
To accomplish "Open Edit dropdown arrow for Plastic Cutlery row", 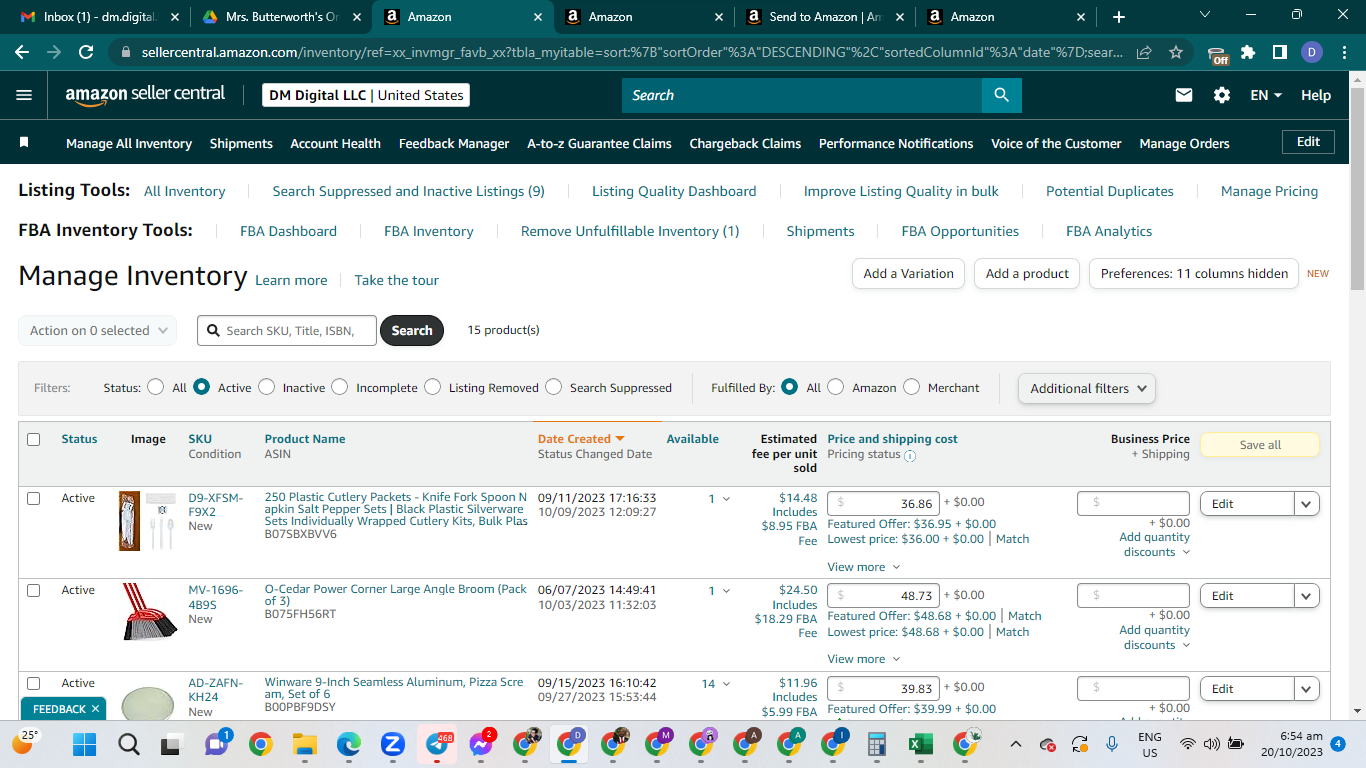I will (1307, 504).
